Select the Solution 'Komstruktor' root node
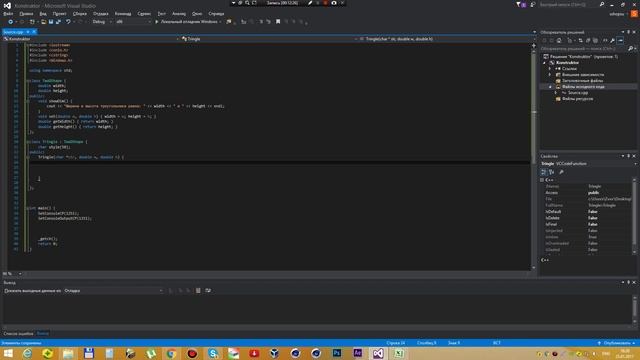 [x=584, y=56]
